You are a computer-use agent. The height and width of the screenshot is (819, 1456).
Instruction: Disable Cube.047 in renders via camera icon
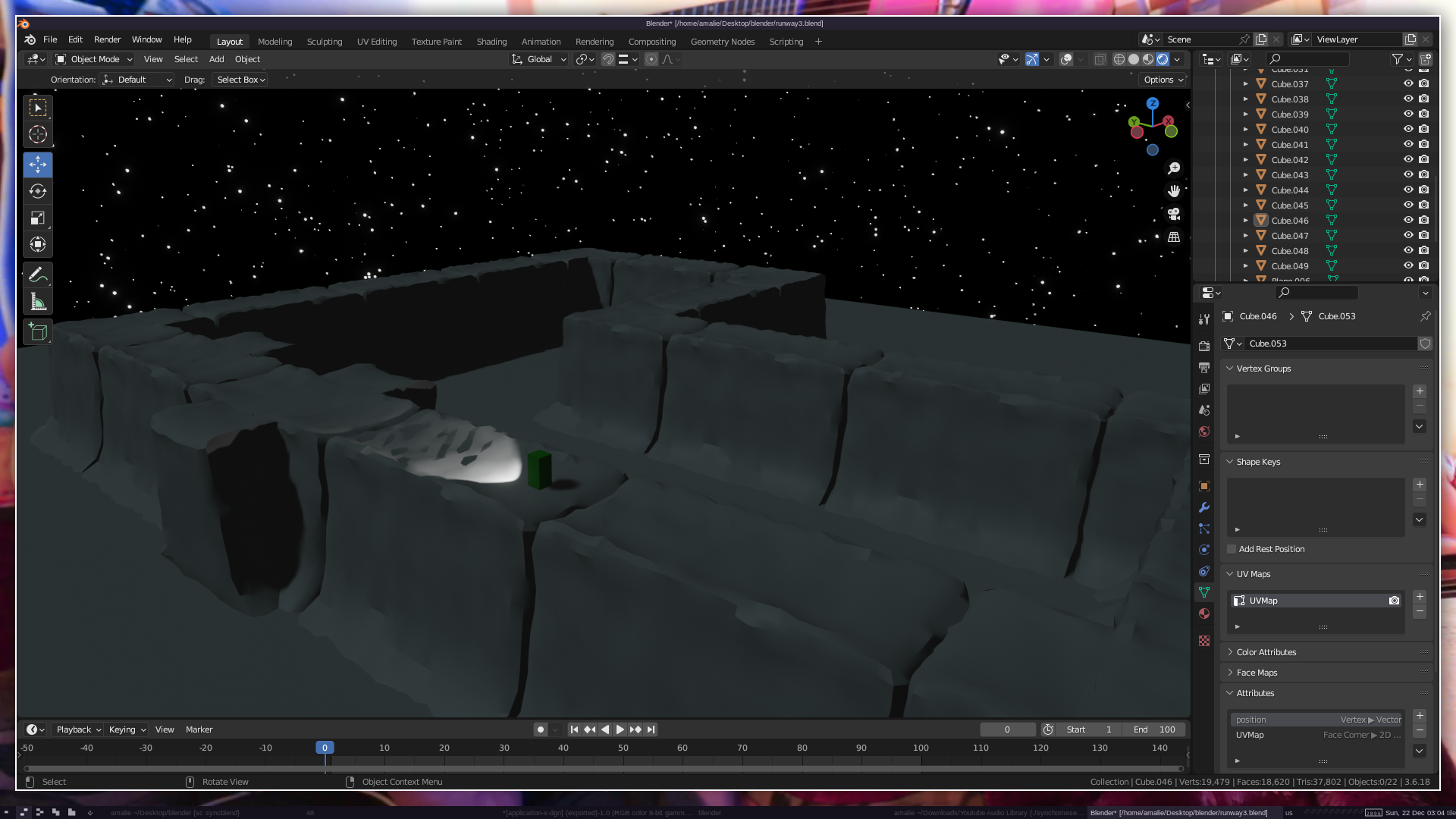(x=1424, y=235)
